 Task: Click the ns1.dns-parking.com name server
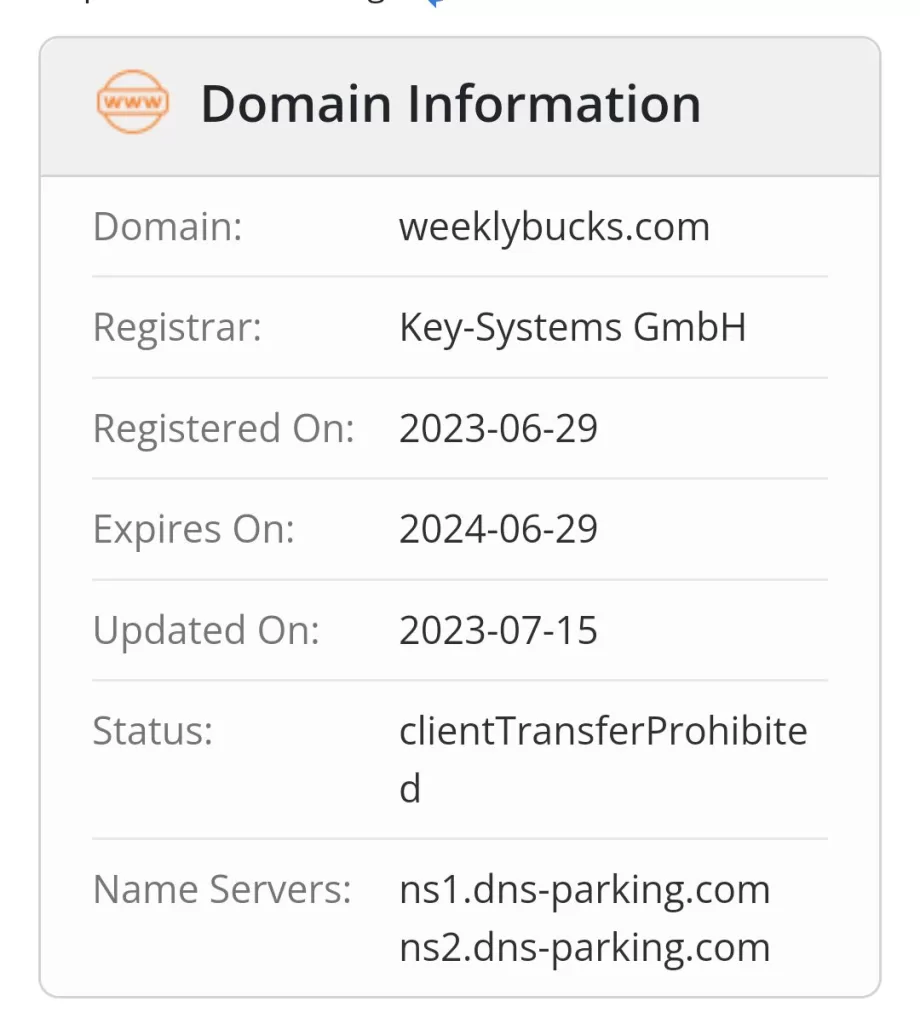click(x=584, y=889)
